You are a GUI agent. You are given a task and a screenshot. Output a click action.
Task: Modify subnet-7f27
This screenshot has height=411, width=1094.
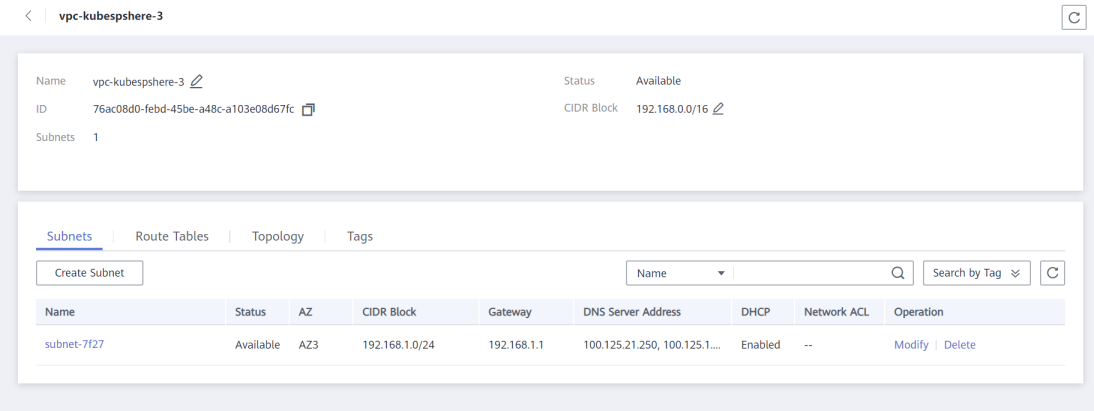click(911, 345)
